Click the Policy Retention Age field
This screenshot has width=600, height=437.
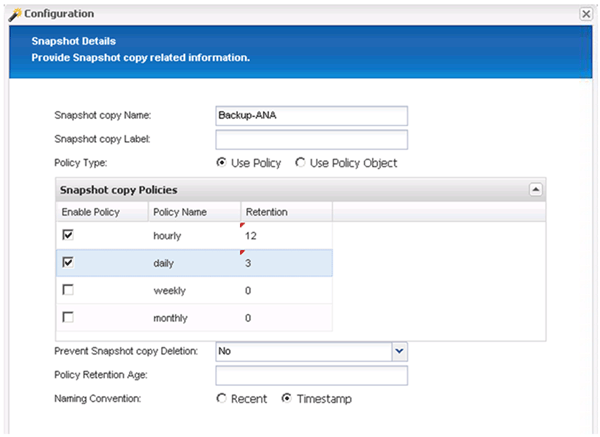click(311, 375)
